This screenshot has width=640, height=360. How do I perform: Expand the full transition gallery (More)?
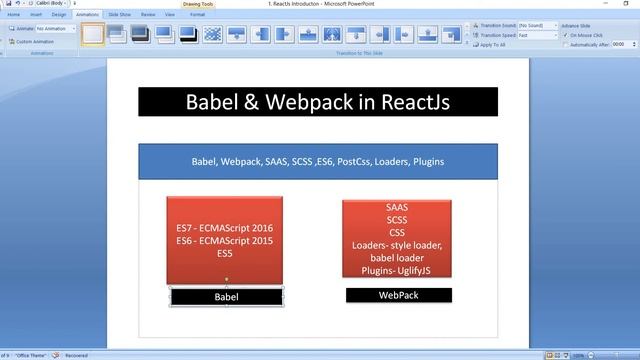tap(467, 42)
